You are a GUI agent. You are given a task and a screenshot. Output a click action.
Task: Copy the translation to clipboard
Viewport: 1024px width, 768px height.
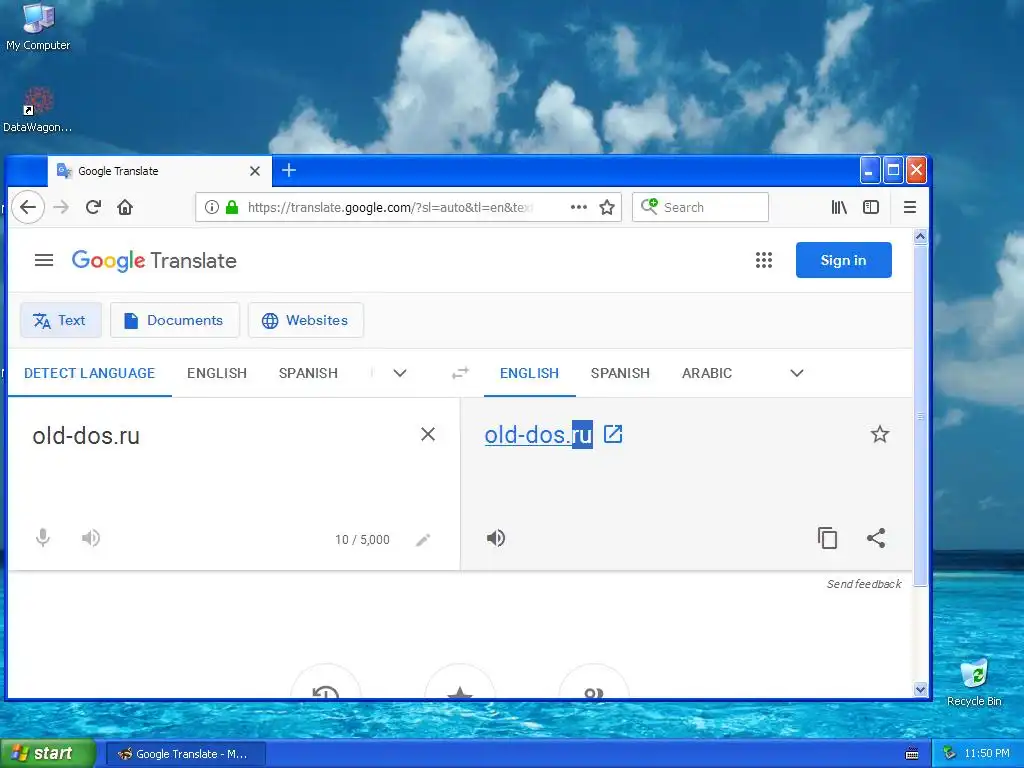pos(827,538)
